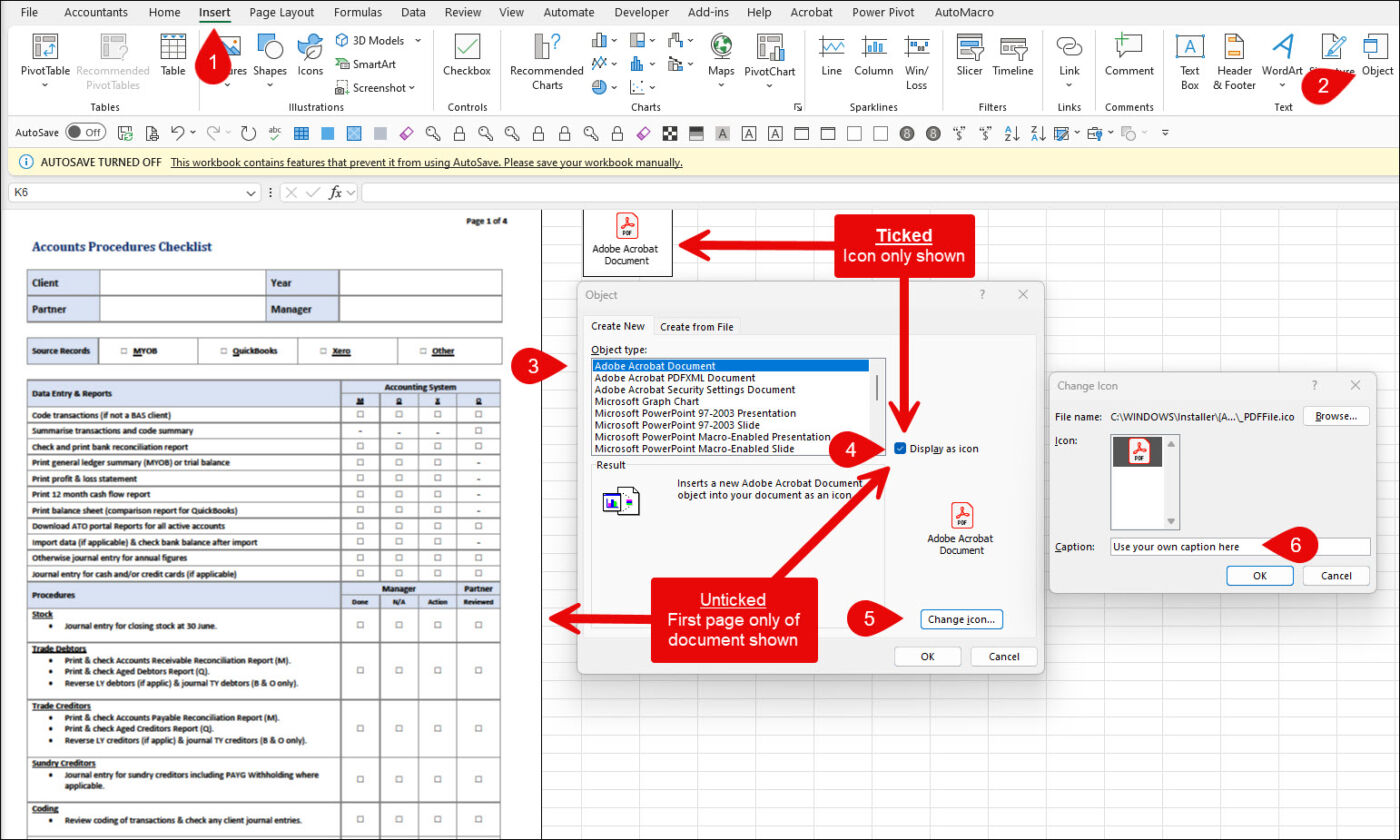Screen dimensions: 1400x840
Task: Expand the 3D Models dropdown arrow
Action: [x=417, y=41]
